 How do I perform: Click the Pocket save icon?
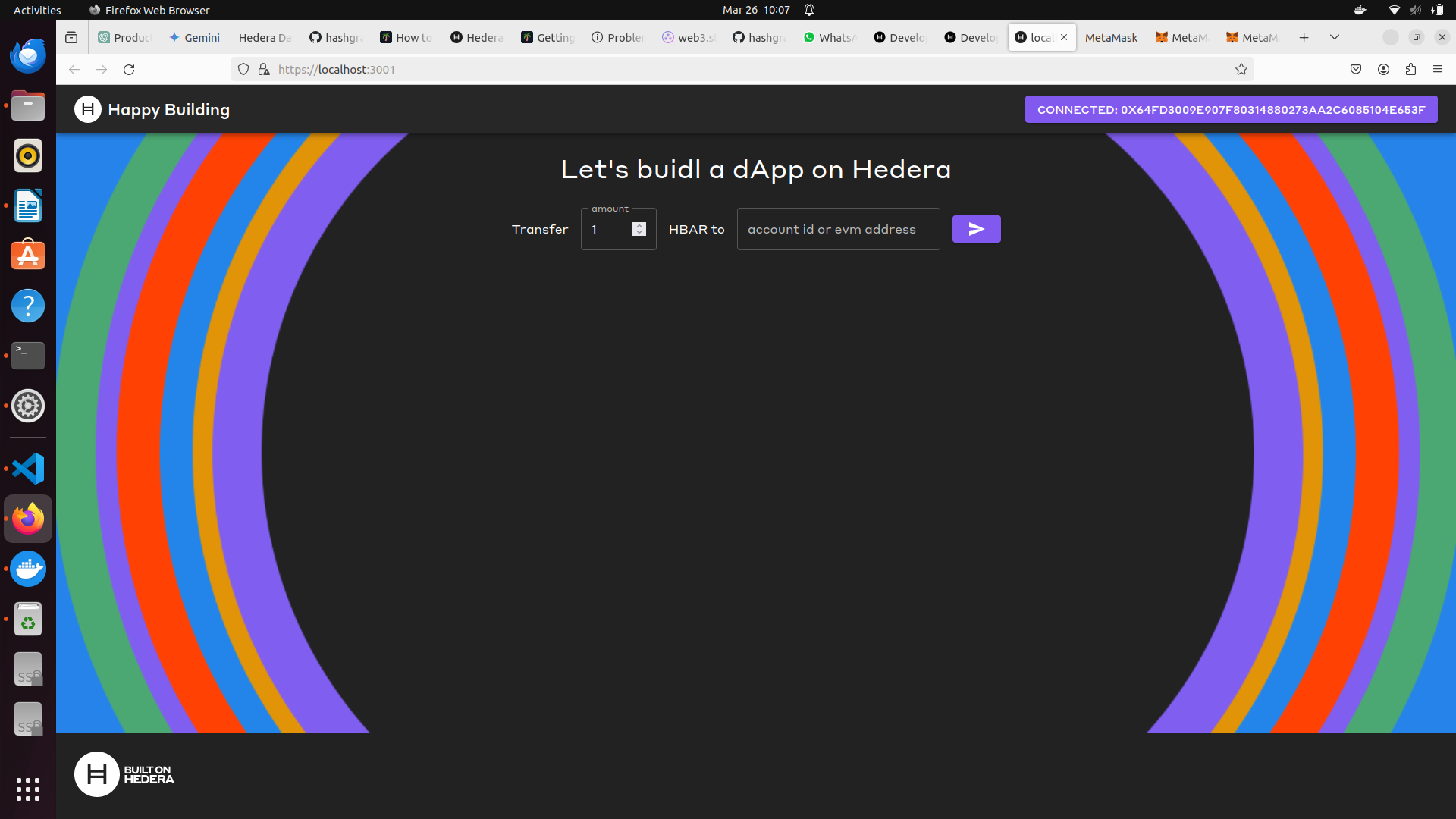pyautogui.click(x=1357, y=69)
